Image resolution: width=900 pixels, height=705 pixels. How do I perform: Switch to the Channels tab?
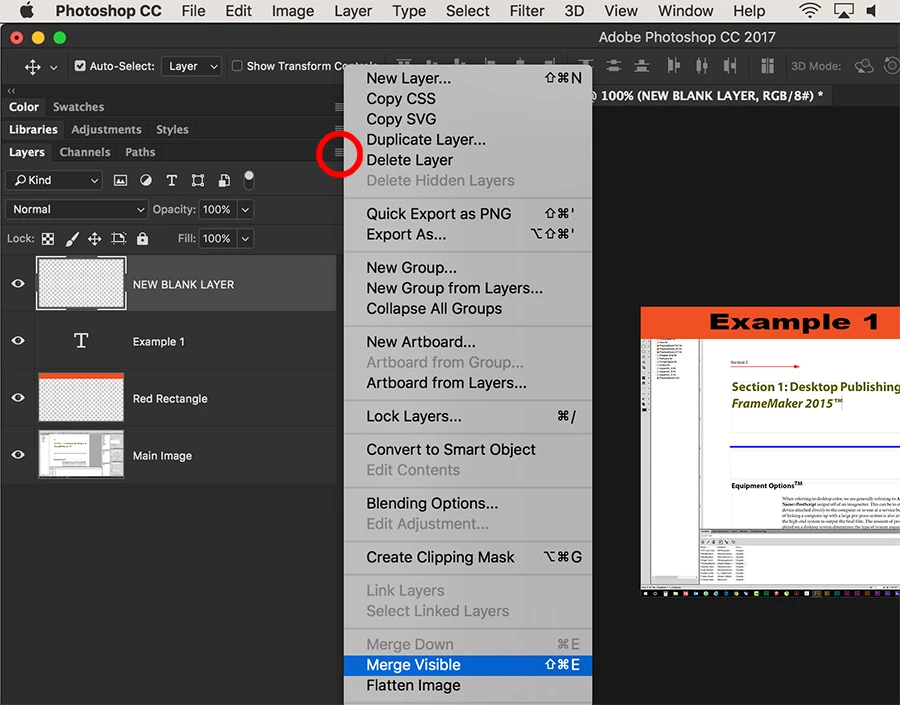(85, 152)
